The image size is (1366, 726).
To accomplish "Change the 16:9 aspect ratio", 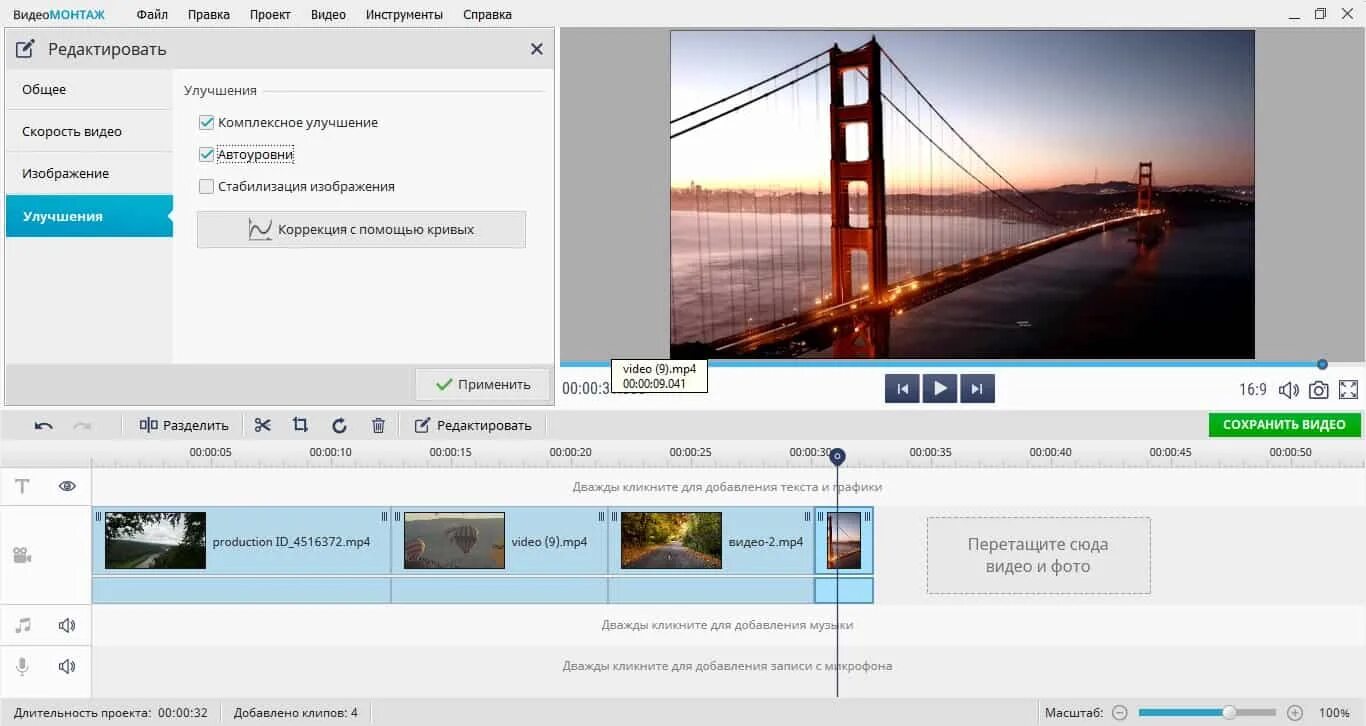I will click(x=1253, y=390).
